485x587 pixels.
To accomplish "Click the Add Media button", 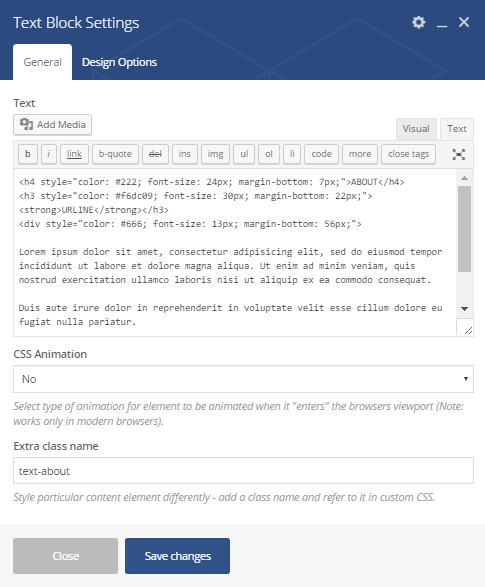I will 52,125.
